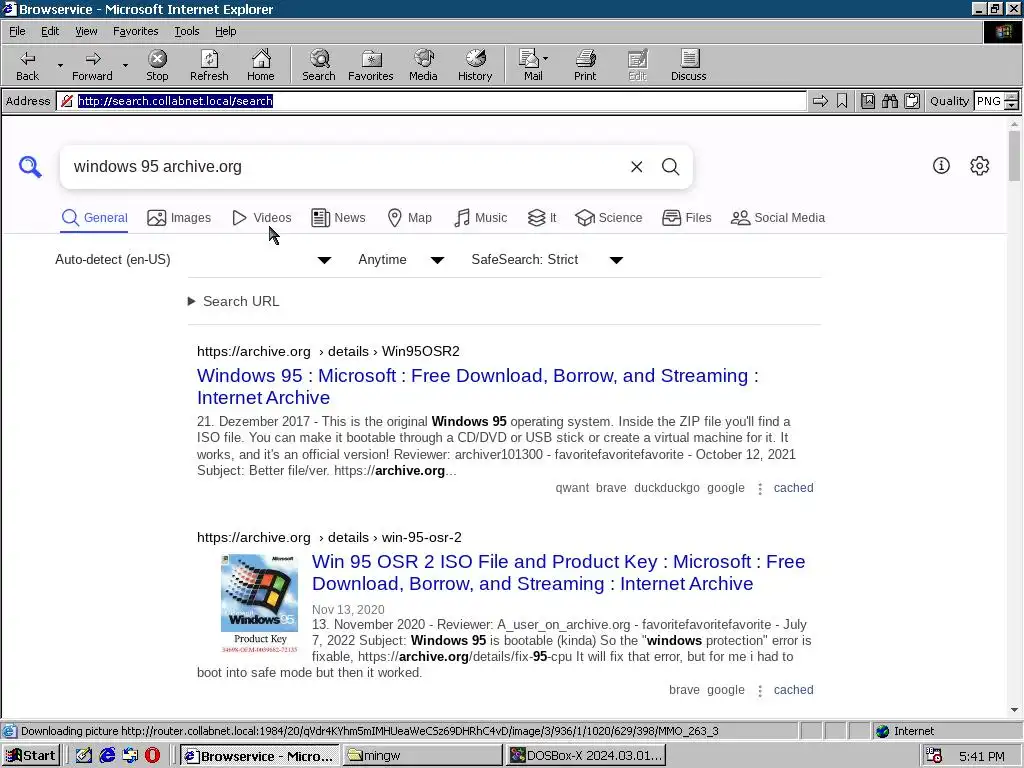Click the binoculars find icon
The width and height of the screenshot is (1024, 768).
(889, 101)
